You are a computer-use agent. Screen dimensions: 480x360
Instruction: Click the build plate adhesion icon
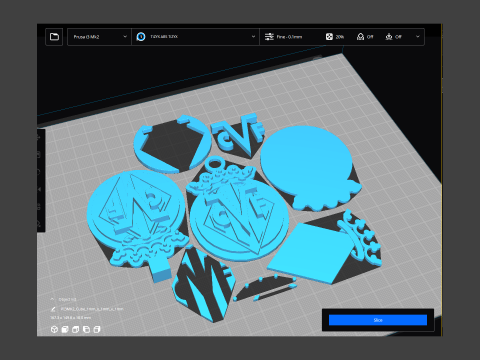[389, 37]
